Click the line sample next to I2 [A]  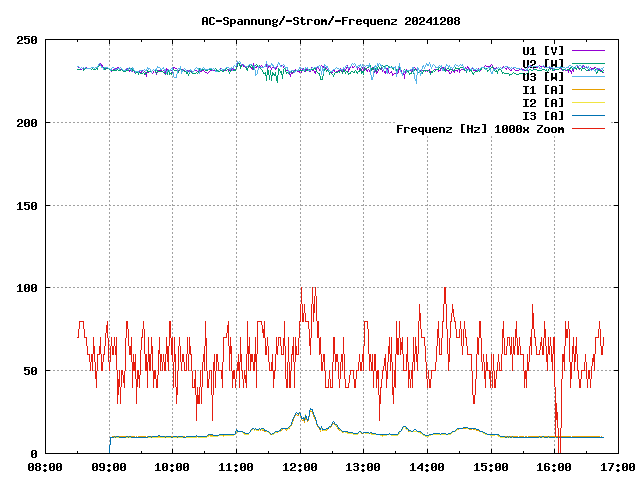pyautogui.click(x=588, y=102)
